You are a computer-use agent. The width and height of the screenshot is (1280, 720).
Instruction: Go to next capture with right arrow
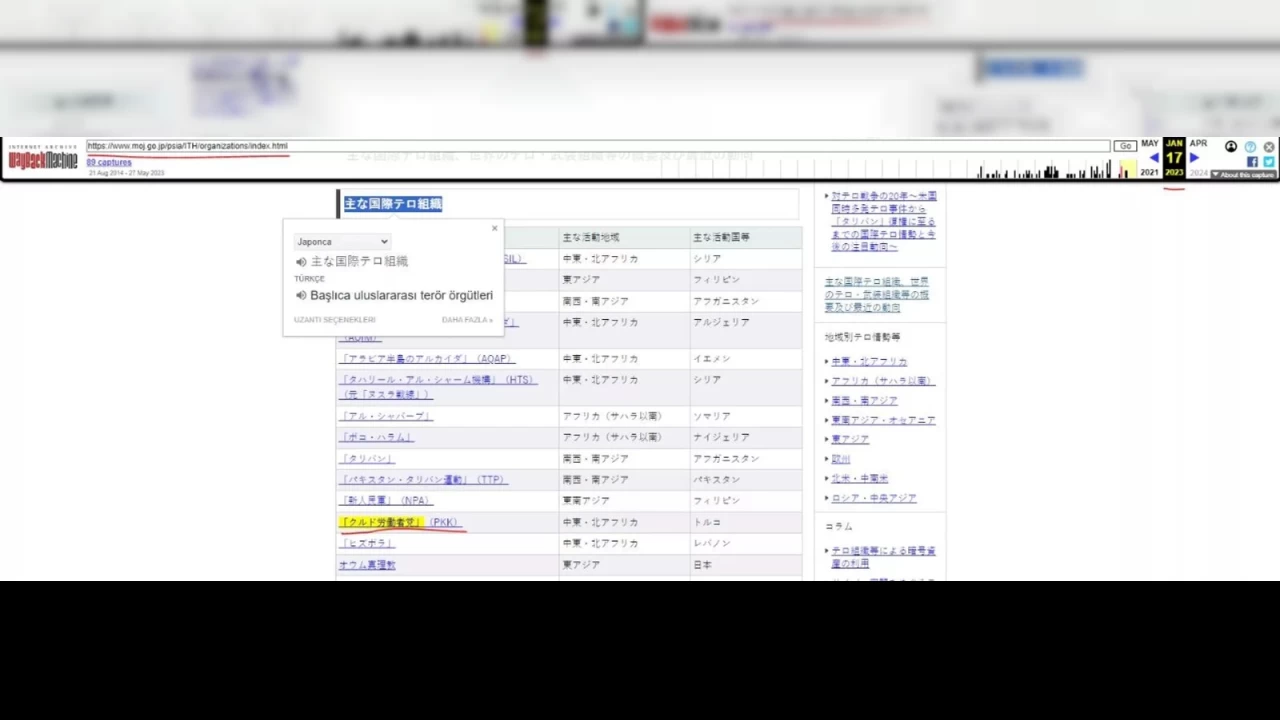click(1194, 158)
